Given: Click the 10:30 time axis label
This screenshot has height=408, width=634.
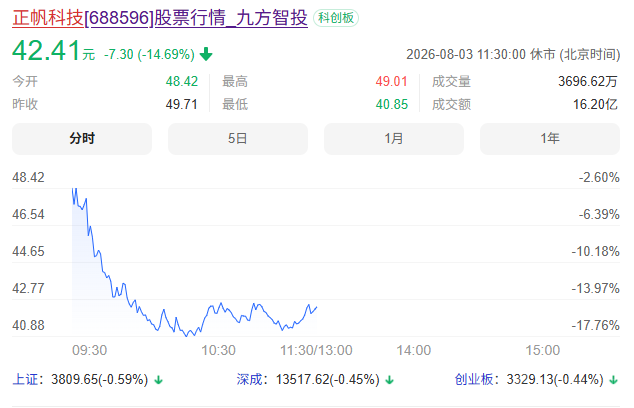Looking at the screenshot, I should coord(218,350).
